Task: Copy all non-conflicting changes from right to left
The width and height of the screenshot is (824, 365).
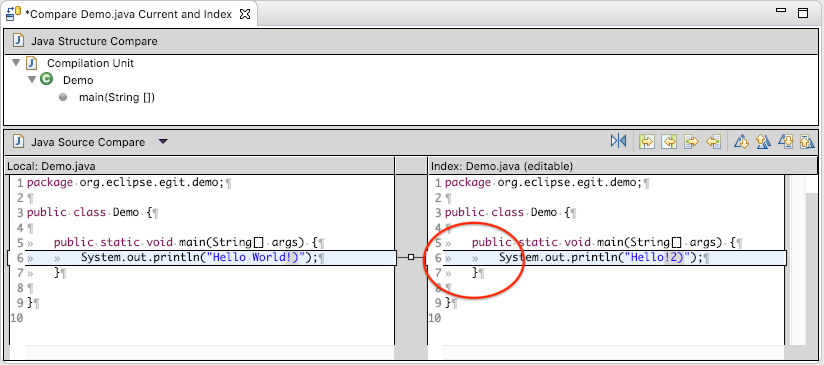Action: 668,141
